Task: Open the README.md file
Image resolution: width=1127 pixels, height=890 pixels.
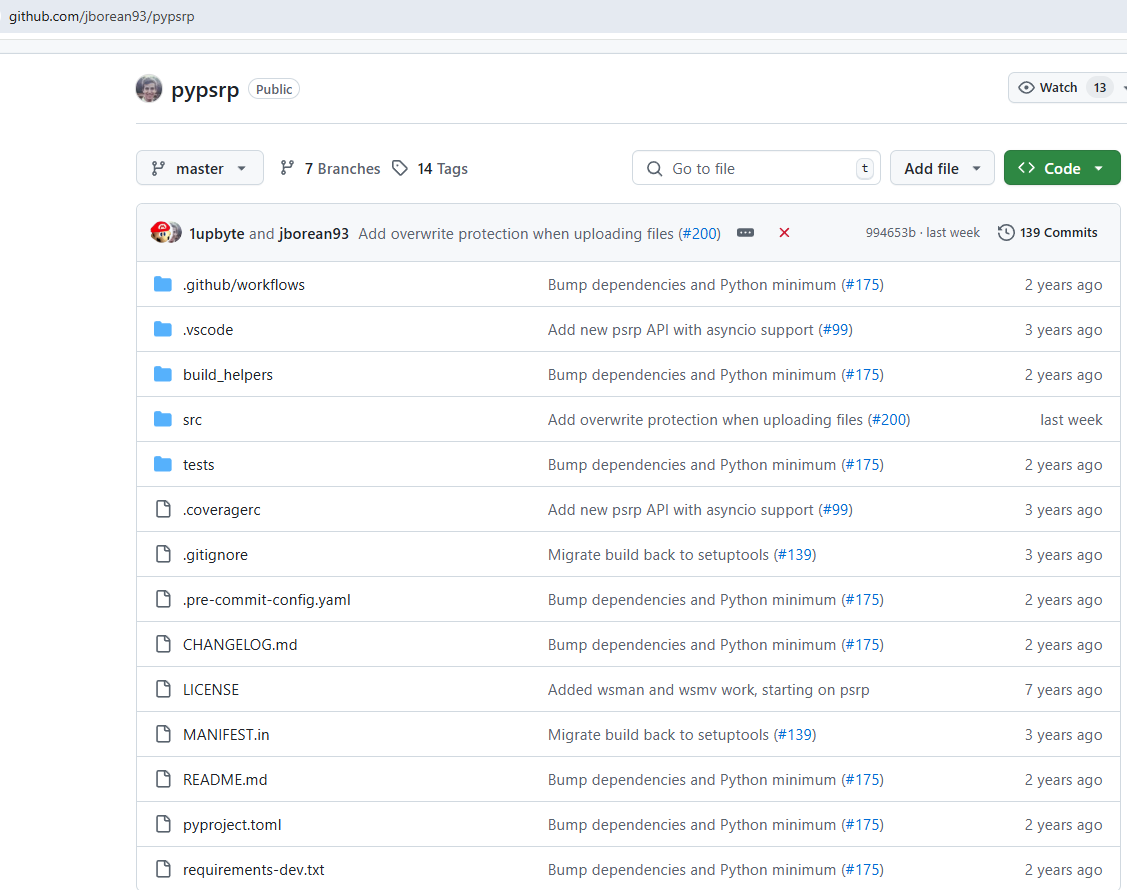Action: [225, 780]
